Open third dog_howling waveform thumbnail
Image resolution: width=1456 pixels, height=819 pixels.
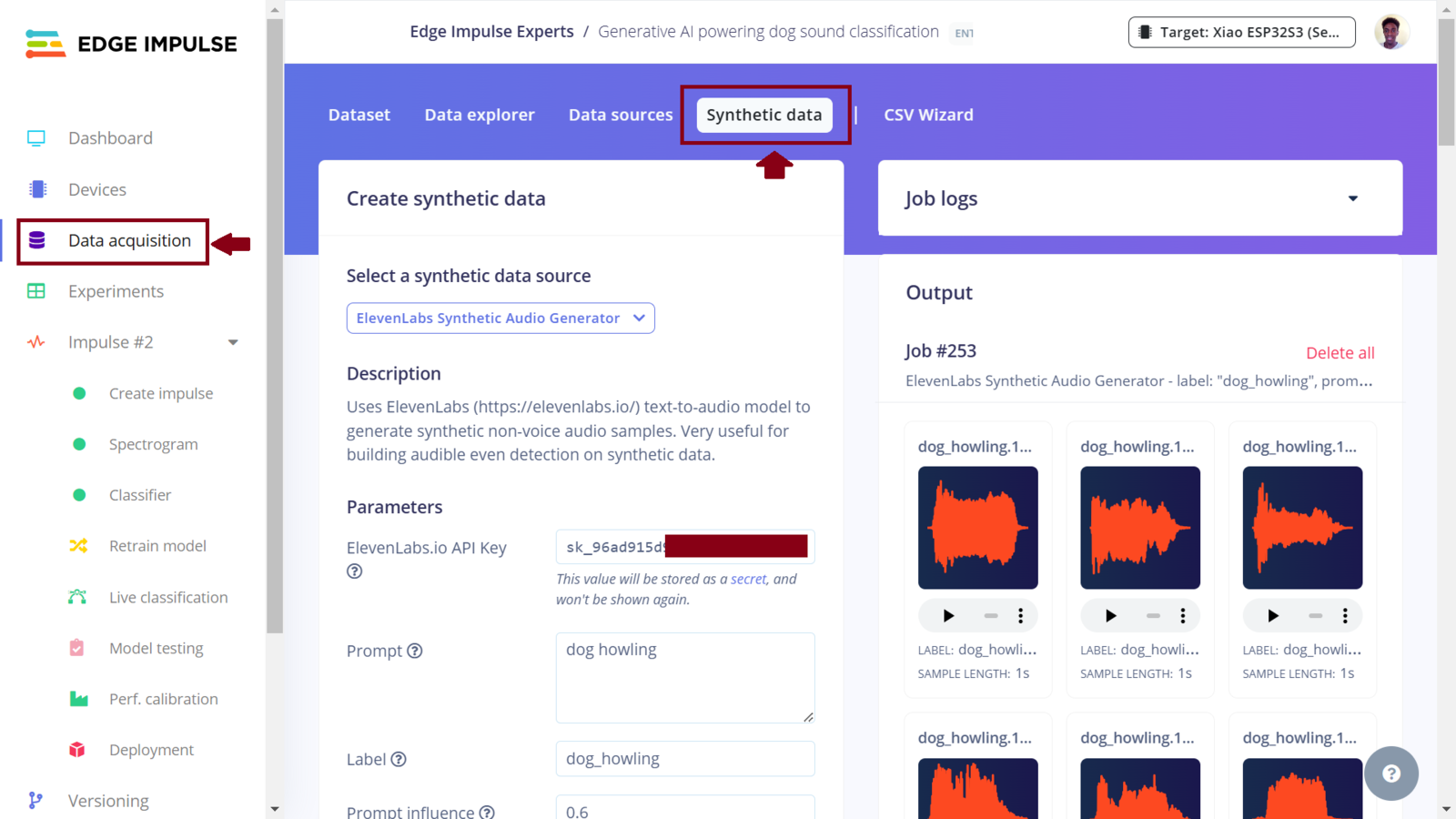(x=1302, y=528)
